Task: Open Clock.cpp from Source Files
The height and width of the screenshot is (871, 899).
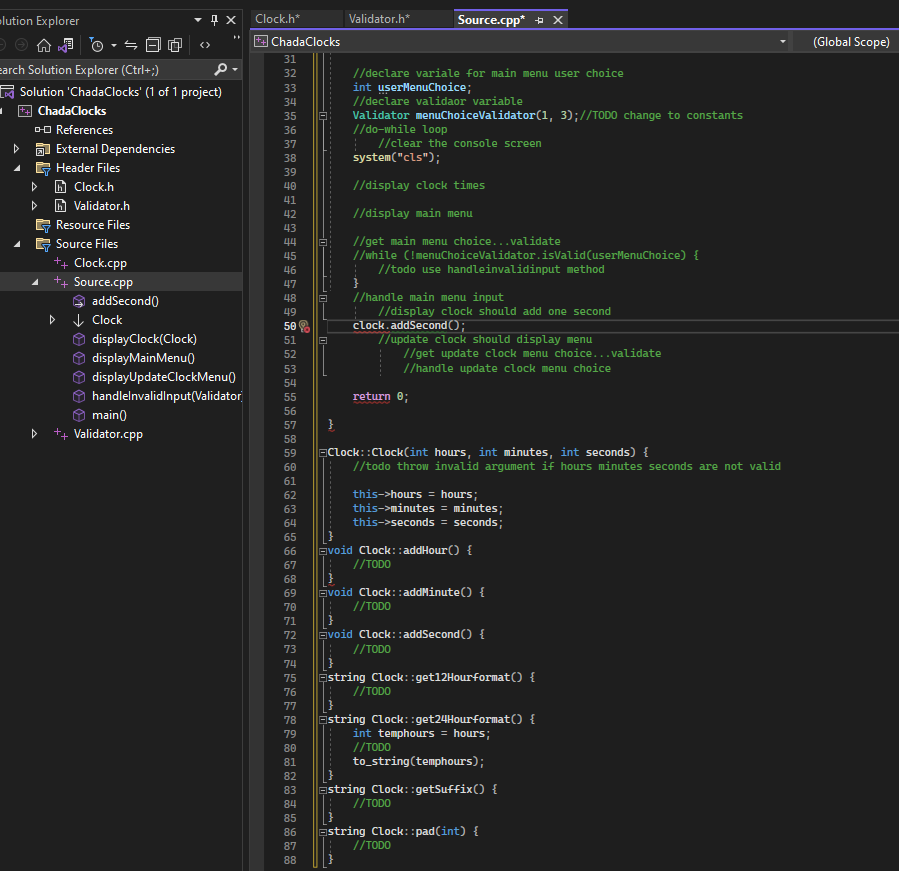Action: [x=100, y=263]
